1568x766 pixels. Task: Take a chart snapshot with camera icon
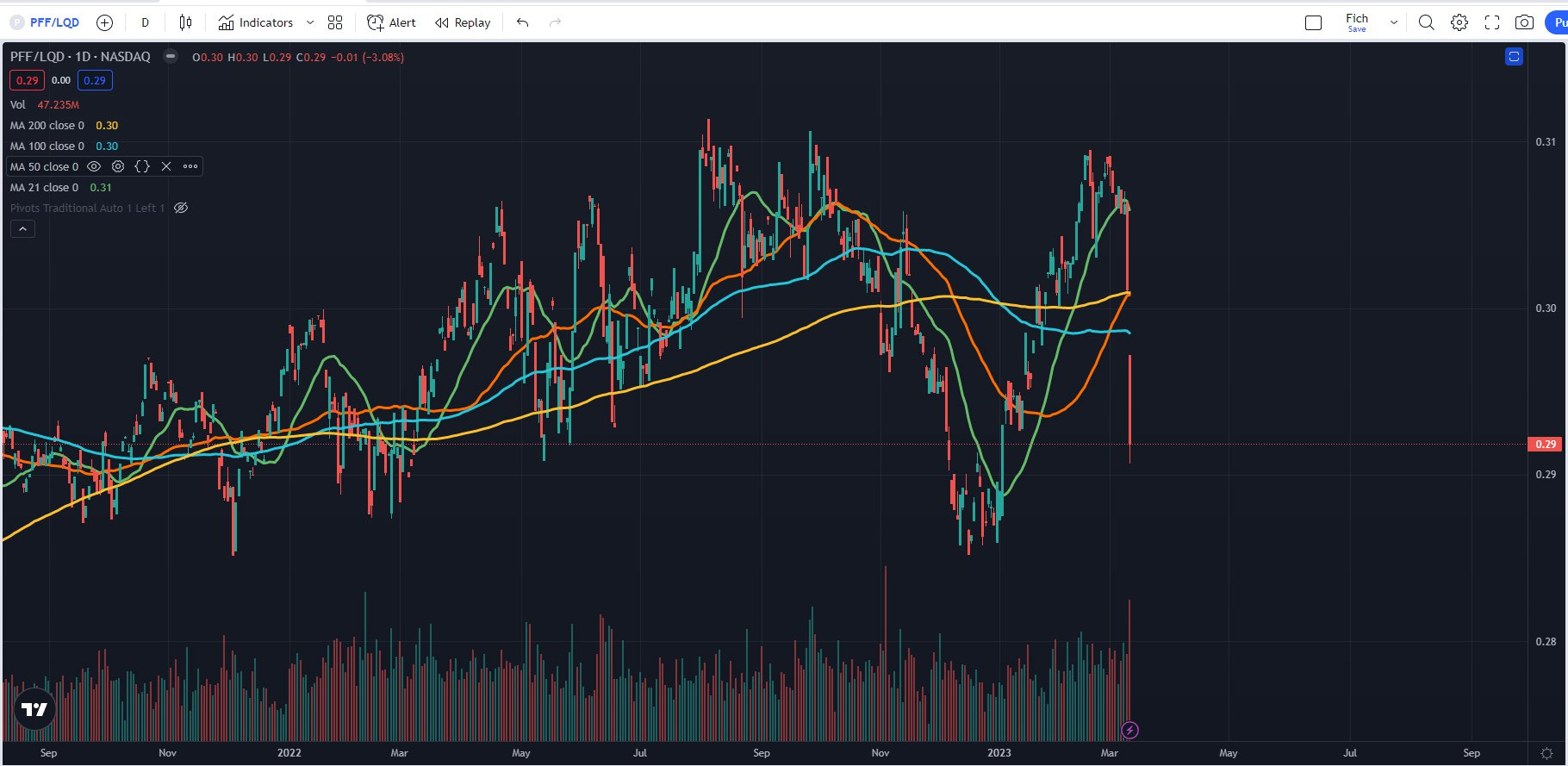(1524, 22)
